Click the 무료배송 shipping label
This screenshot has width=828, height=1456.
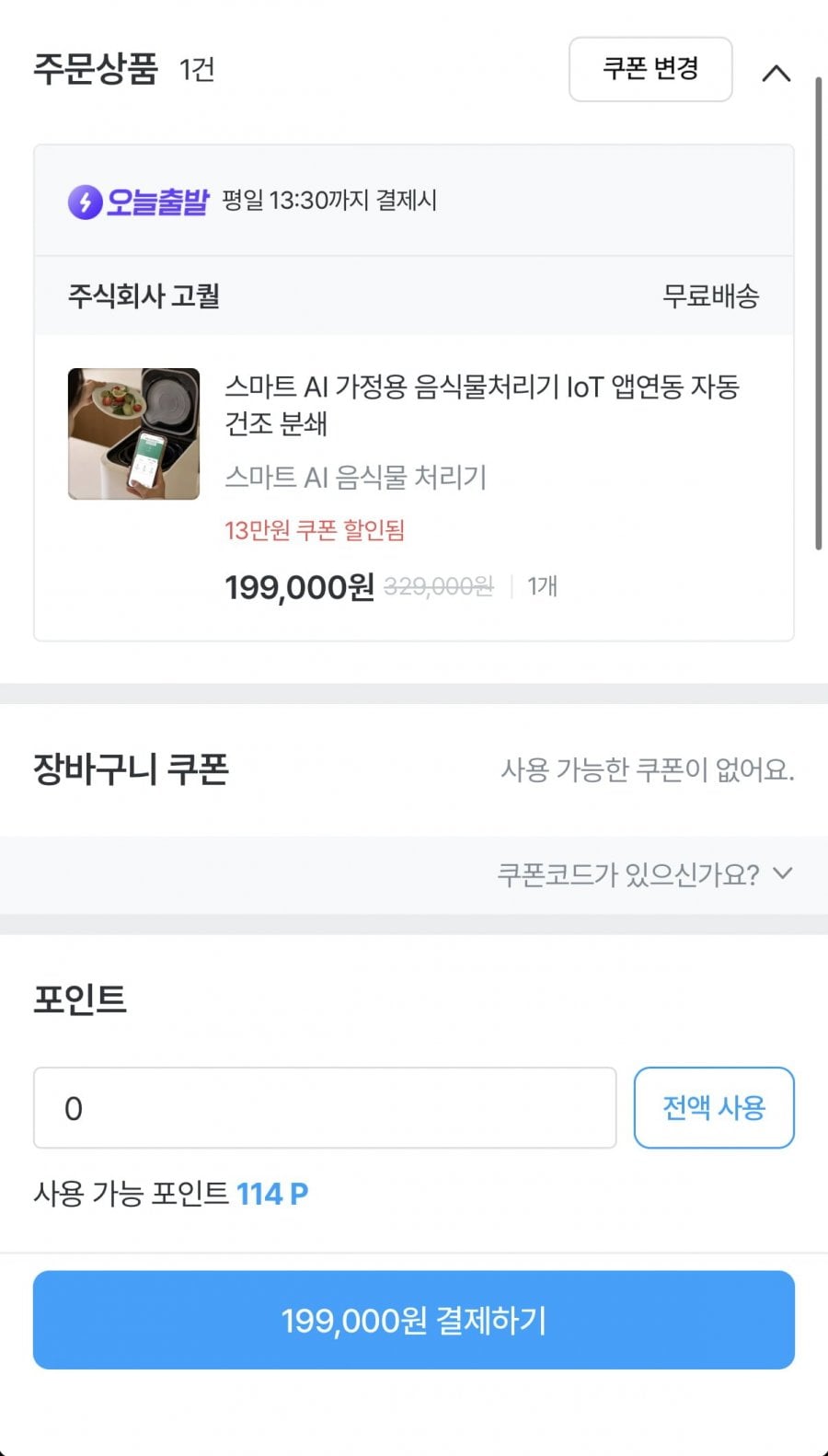coord(710,295)
